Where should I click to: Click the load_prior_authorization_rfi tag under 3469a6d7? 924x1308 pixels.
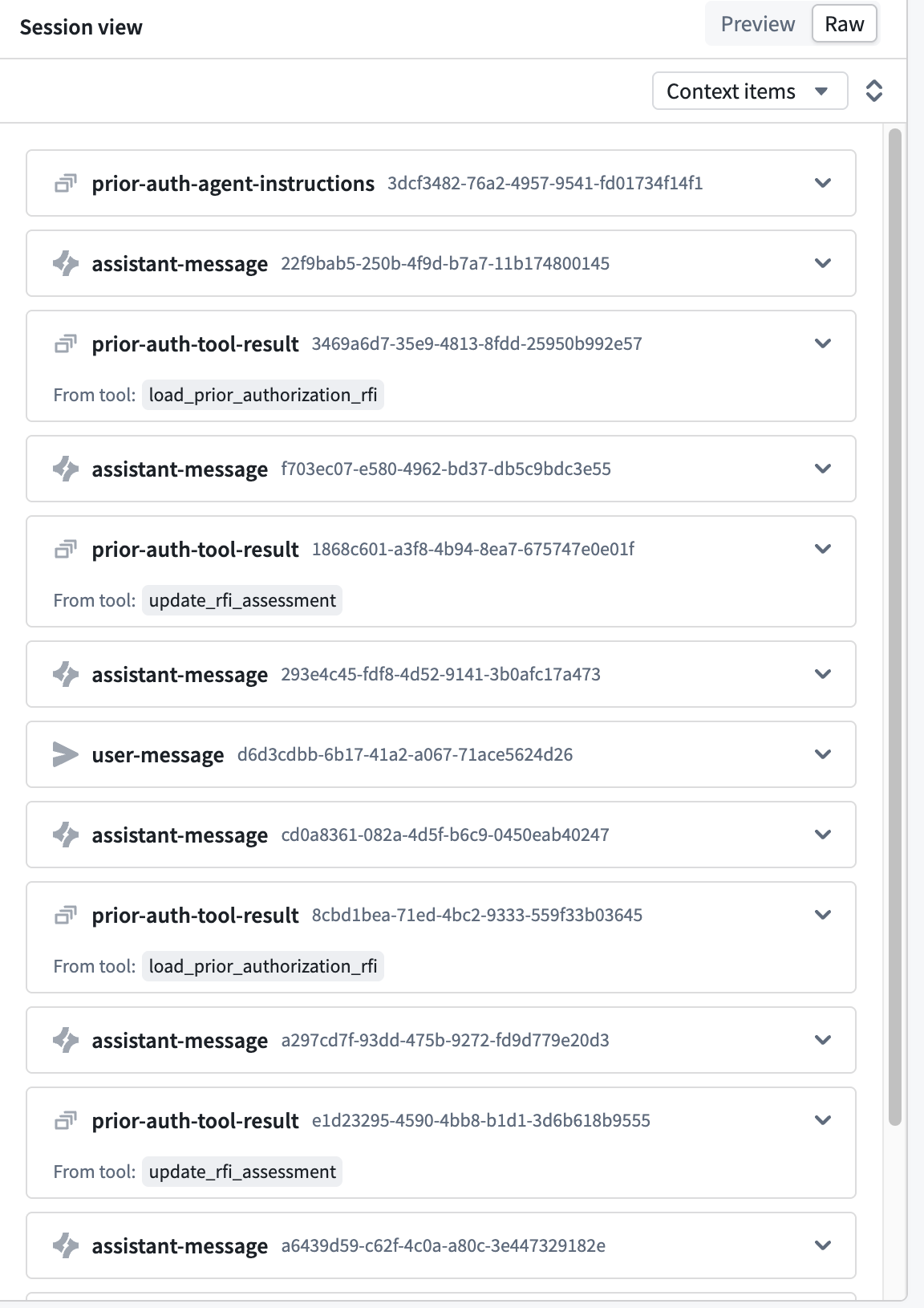(x=263, y=395)
